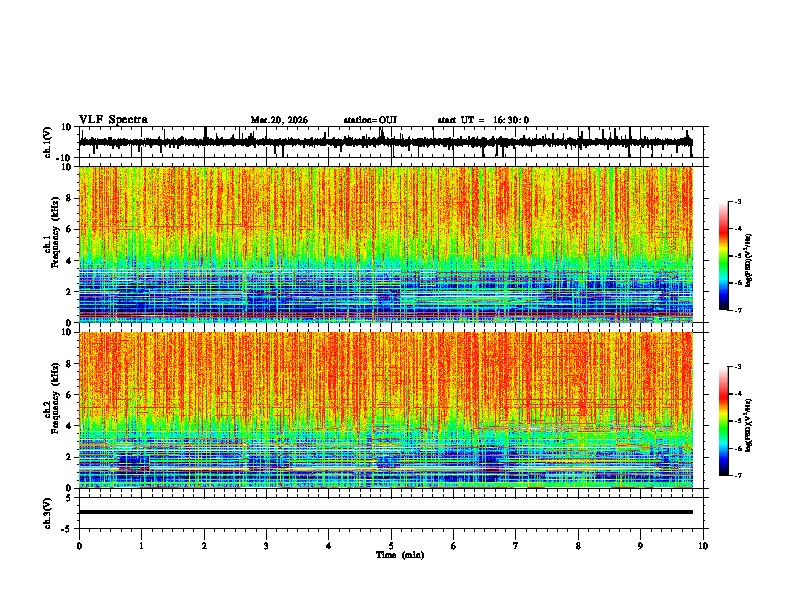This screenshot has height=612, width=792.
Task: Click the time axis tick label "2"
Action: [204, 546]
